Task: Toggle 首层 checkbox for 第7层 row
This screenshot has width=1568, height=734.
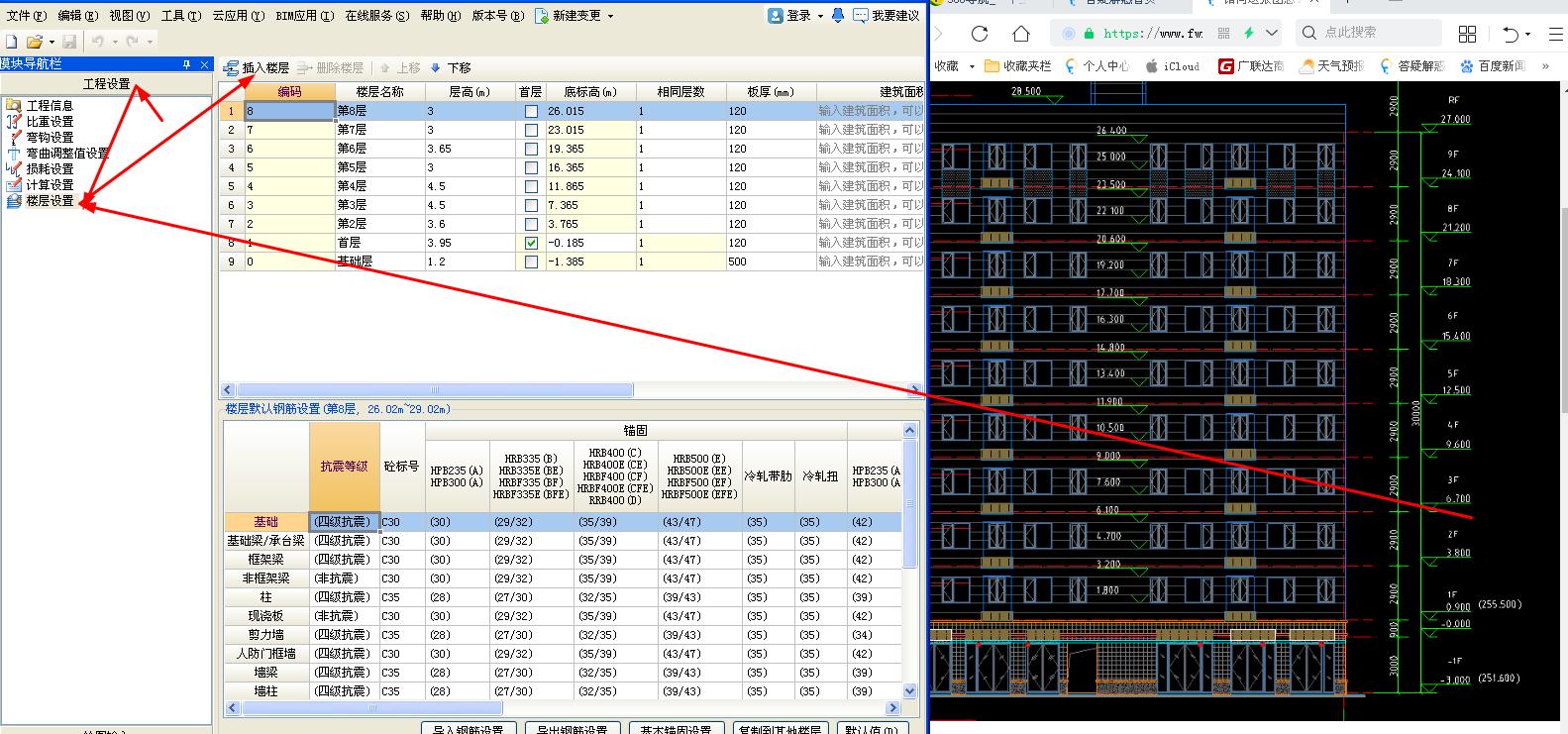Action: pyautogui.click(x=531, y=130)
